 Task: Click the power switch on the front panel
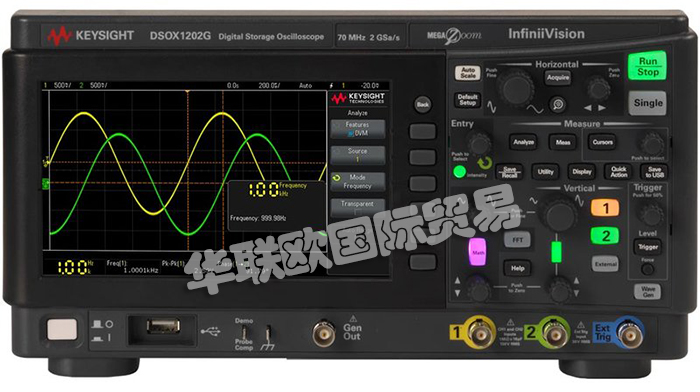pyautogui.click(x=62, y=329)
